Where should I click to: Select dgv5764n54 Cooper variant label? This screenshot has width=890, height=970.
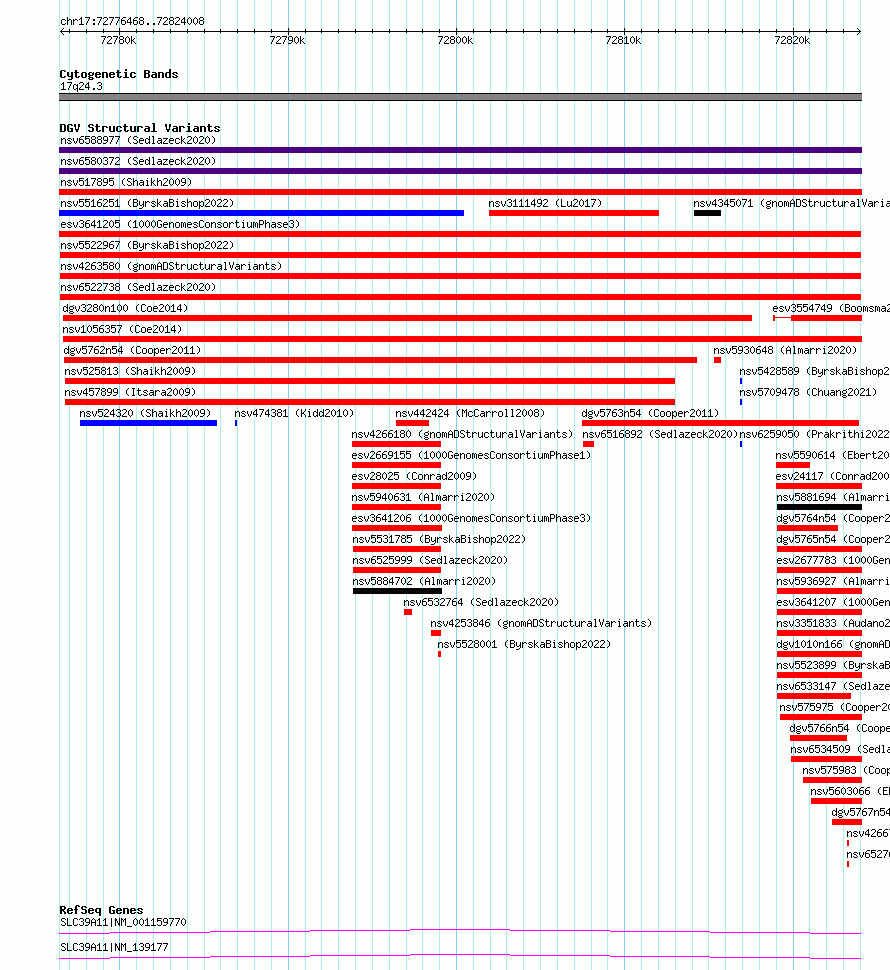[833, 519]
